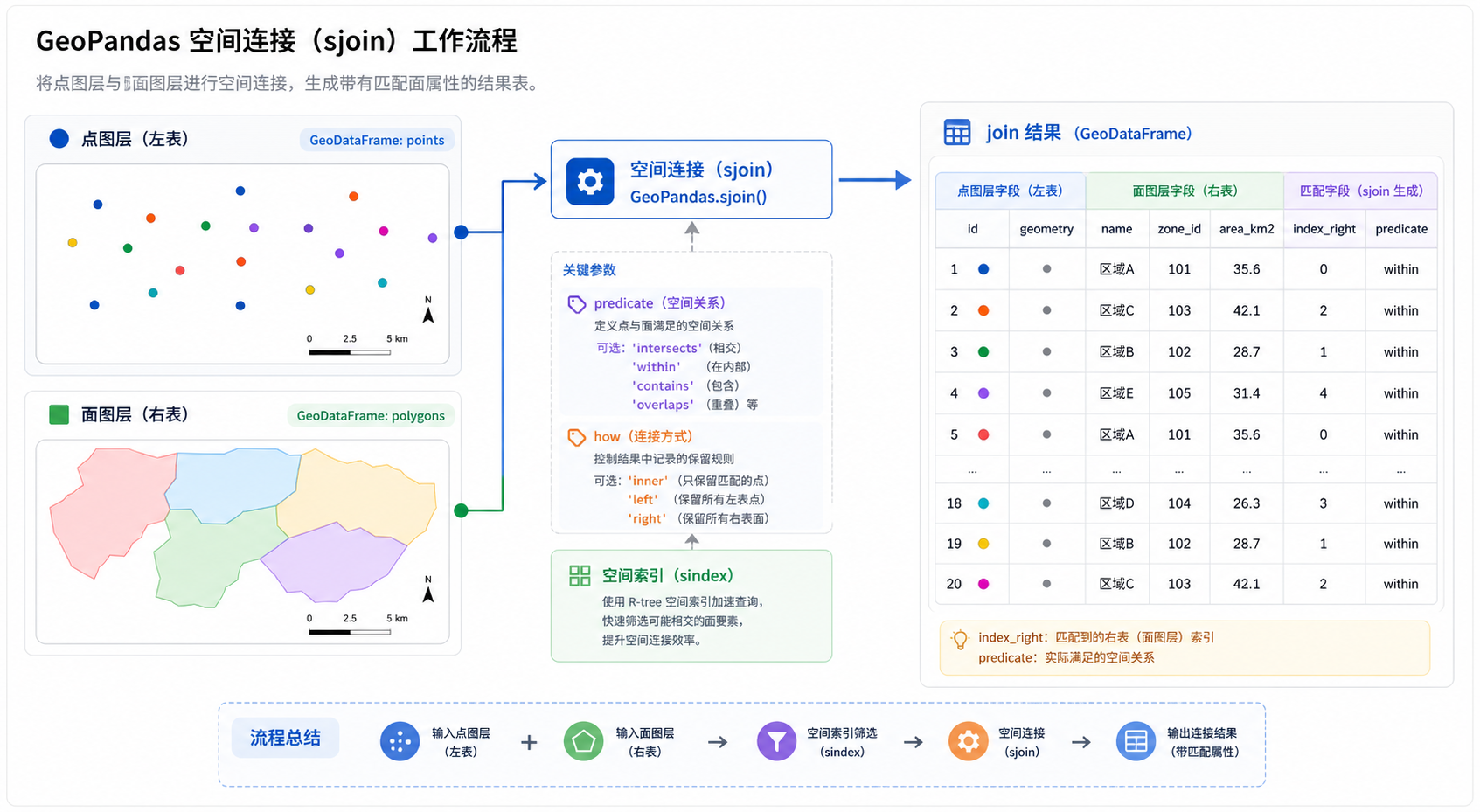Click the 流程总结 label button
This screenshot has width=1480, height=812.
pyautogui.click(x=285, y=738)
